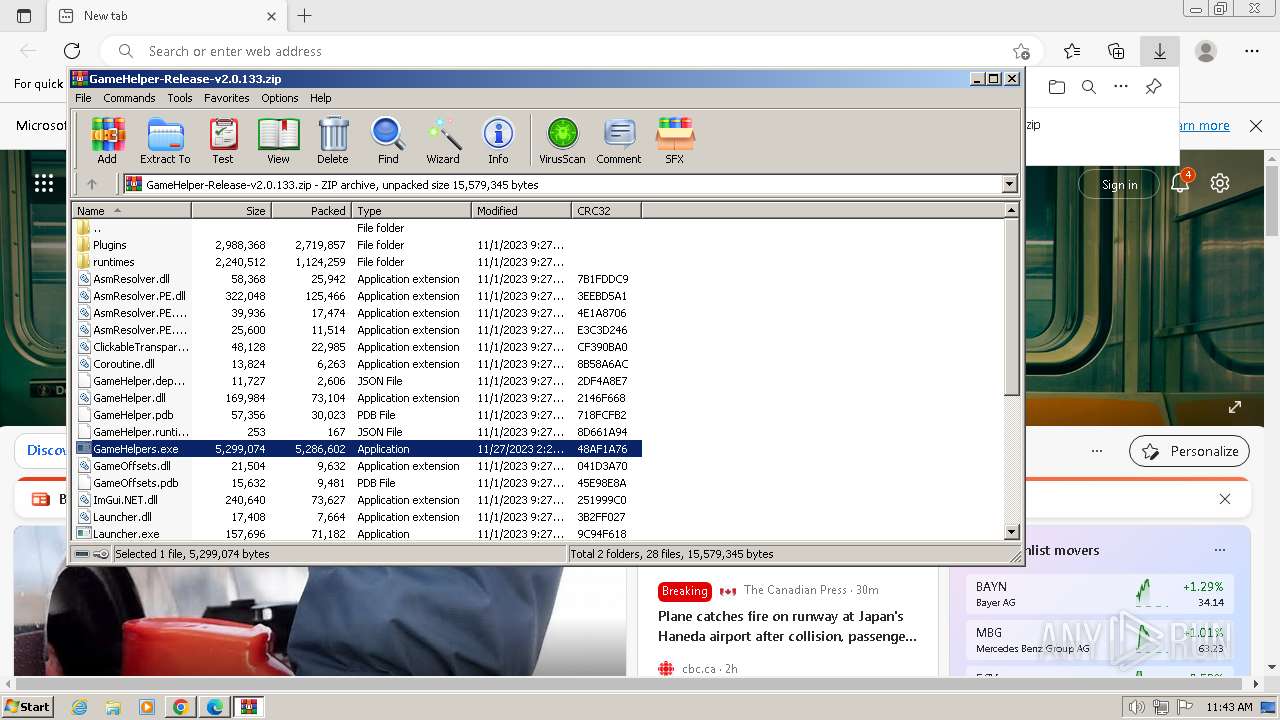Select the Launcher.dll file
This screenshot has width=1280, height=720.
358,517
